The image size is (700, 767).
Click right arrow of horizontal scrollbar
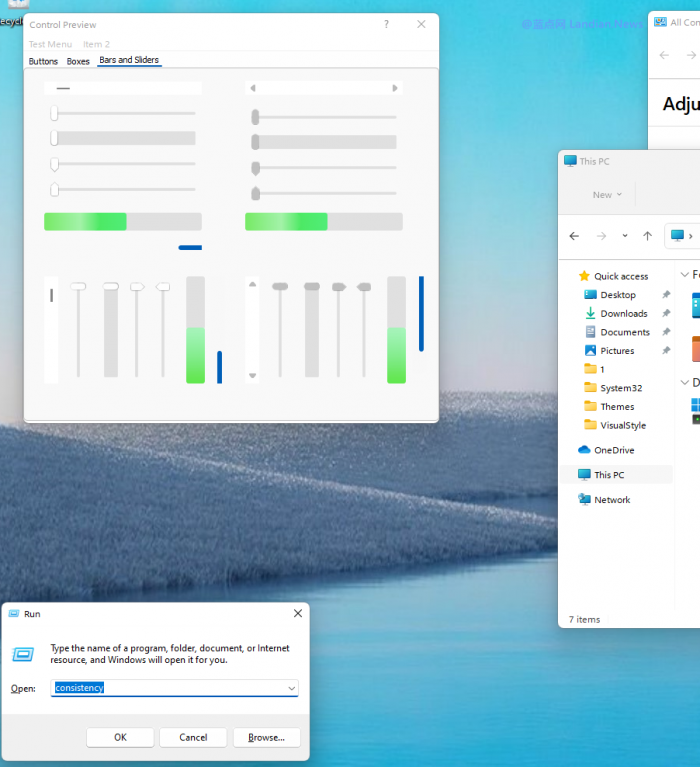tap(395, 88)
